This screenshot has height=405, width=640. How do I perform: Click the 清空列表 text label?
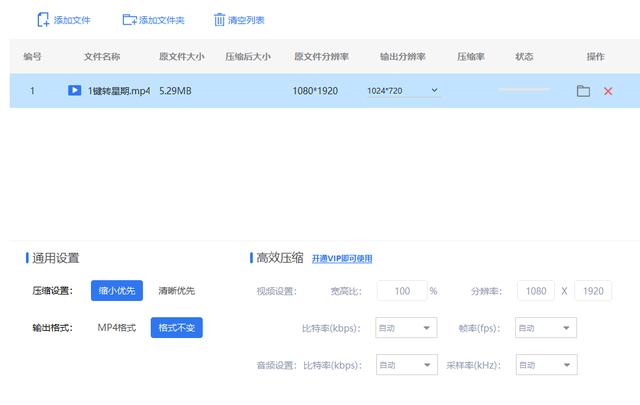[246, 20]
